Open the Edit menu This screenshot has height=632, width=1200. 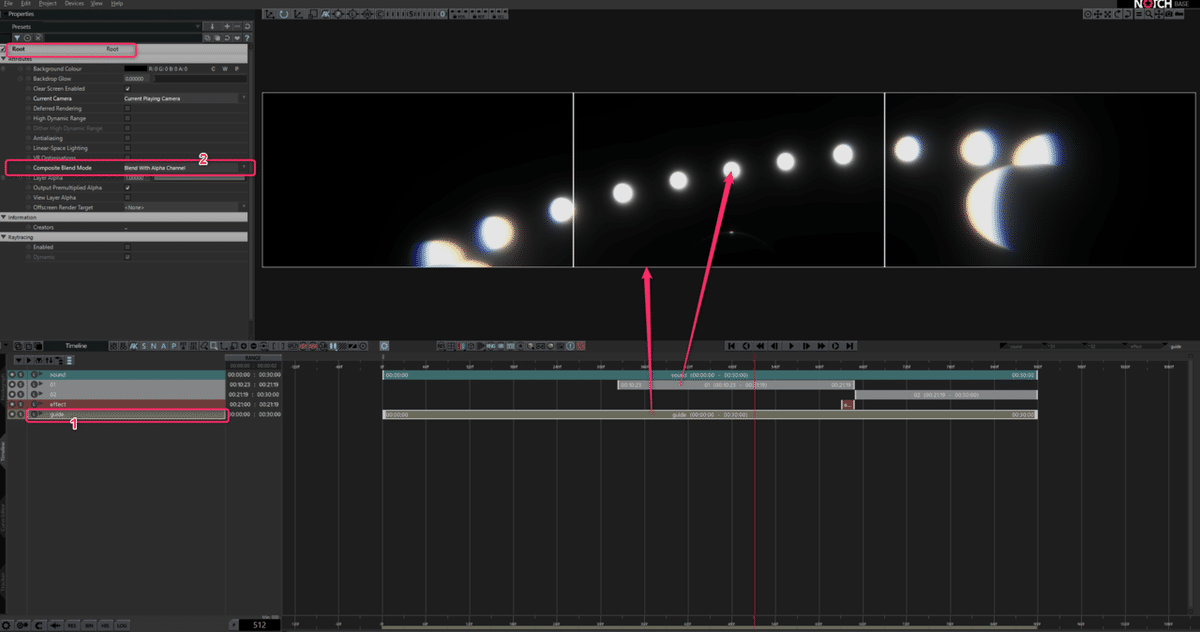25,4
